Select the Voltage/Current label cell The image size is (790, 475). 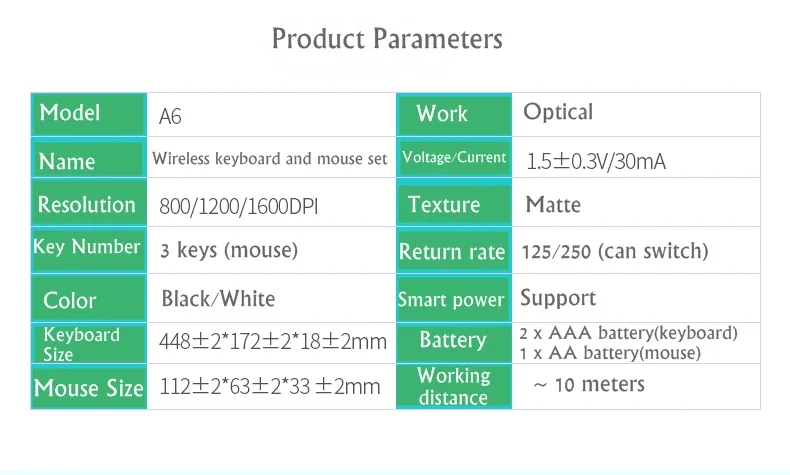[x=454, y=158]
